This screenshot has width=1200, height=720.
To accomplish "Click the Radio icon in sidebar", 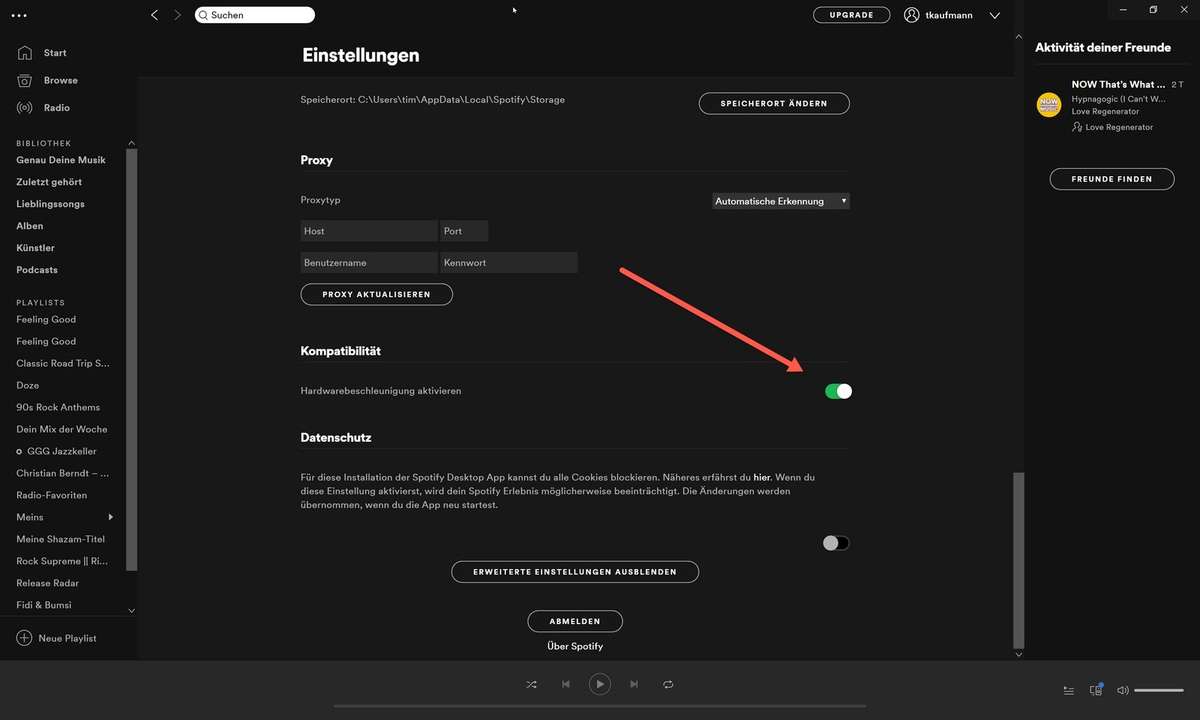I will tap(25, 107).
